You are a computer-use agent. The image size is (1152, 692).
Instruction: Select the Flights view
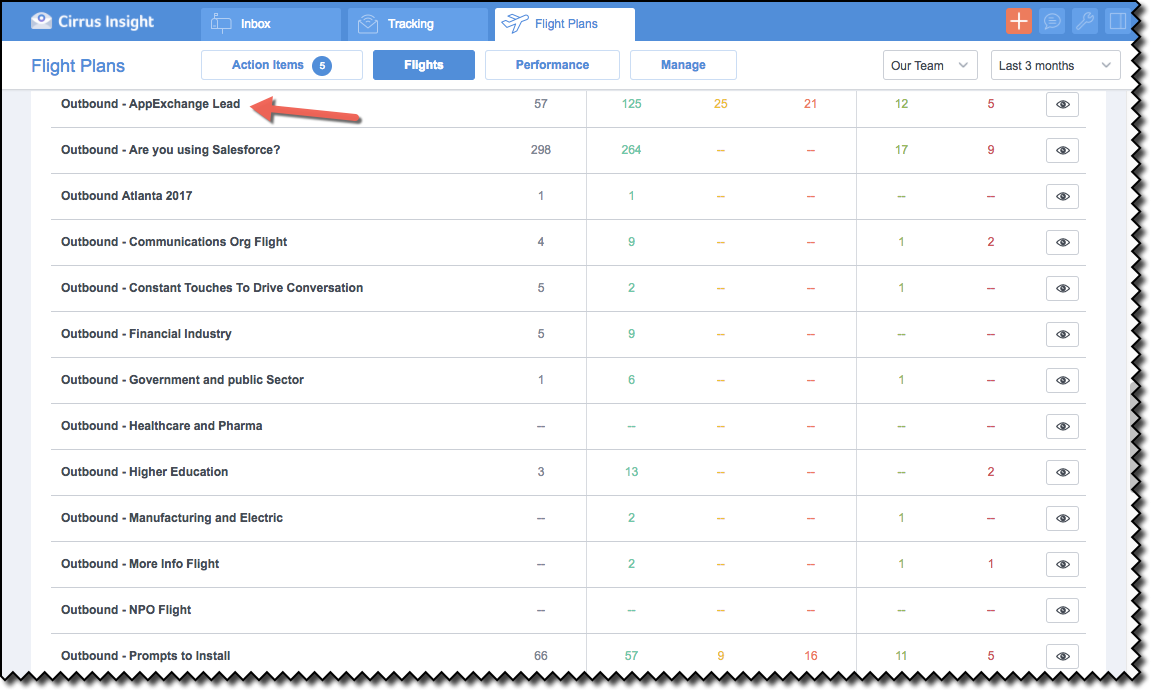(424, 65)
